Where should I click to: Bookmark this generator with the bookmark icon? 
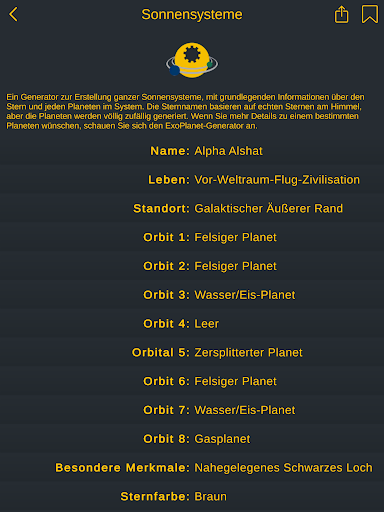[370, 14]
